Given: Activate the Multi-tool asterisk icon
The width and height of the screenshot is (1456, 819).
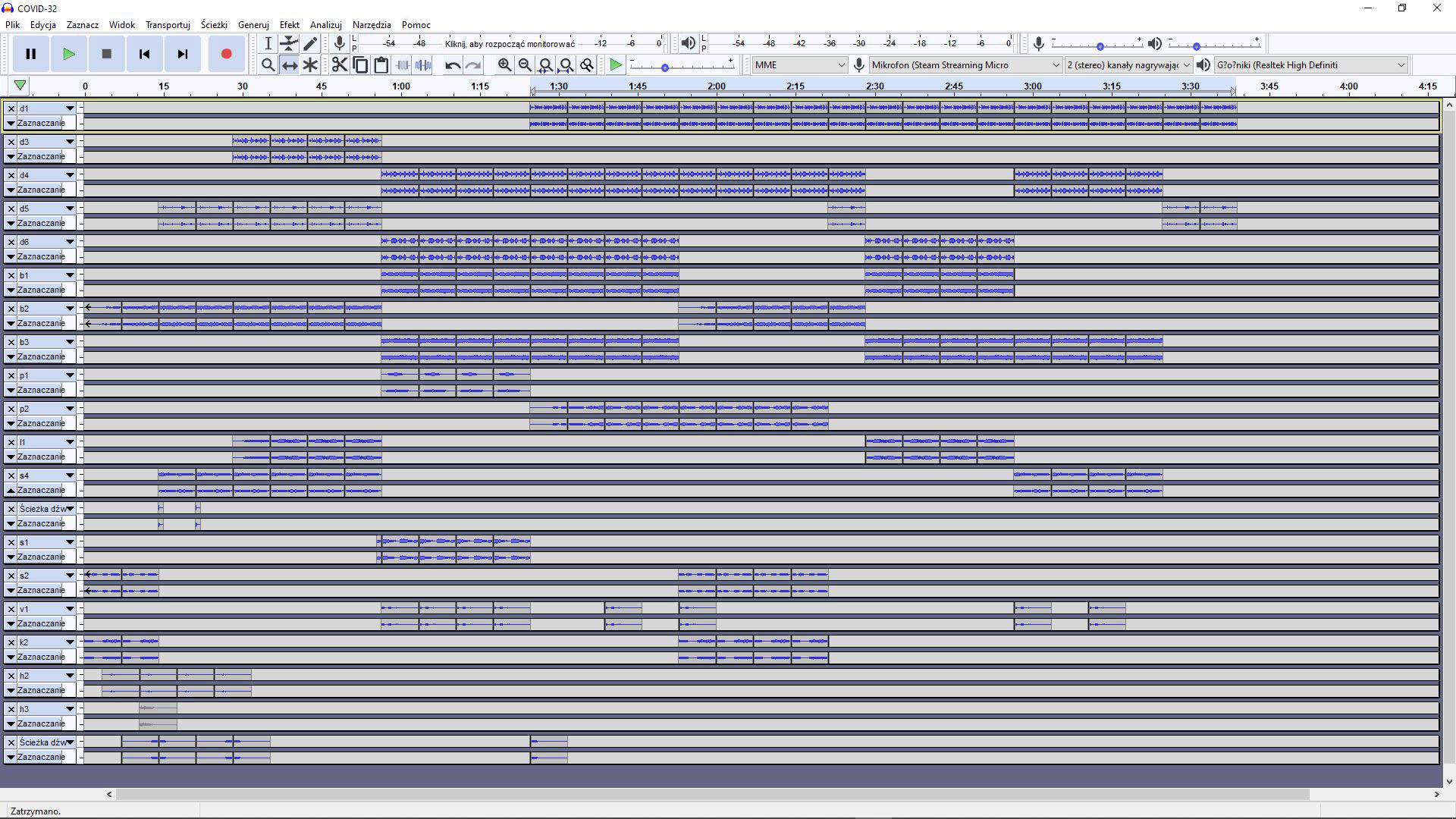Looking at the screenshot, I should [x=310, y=65].
